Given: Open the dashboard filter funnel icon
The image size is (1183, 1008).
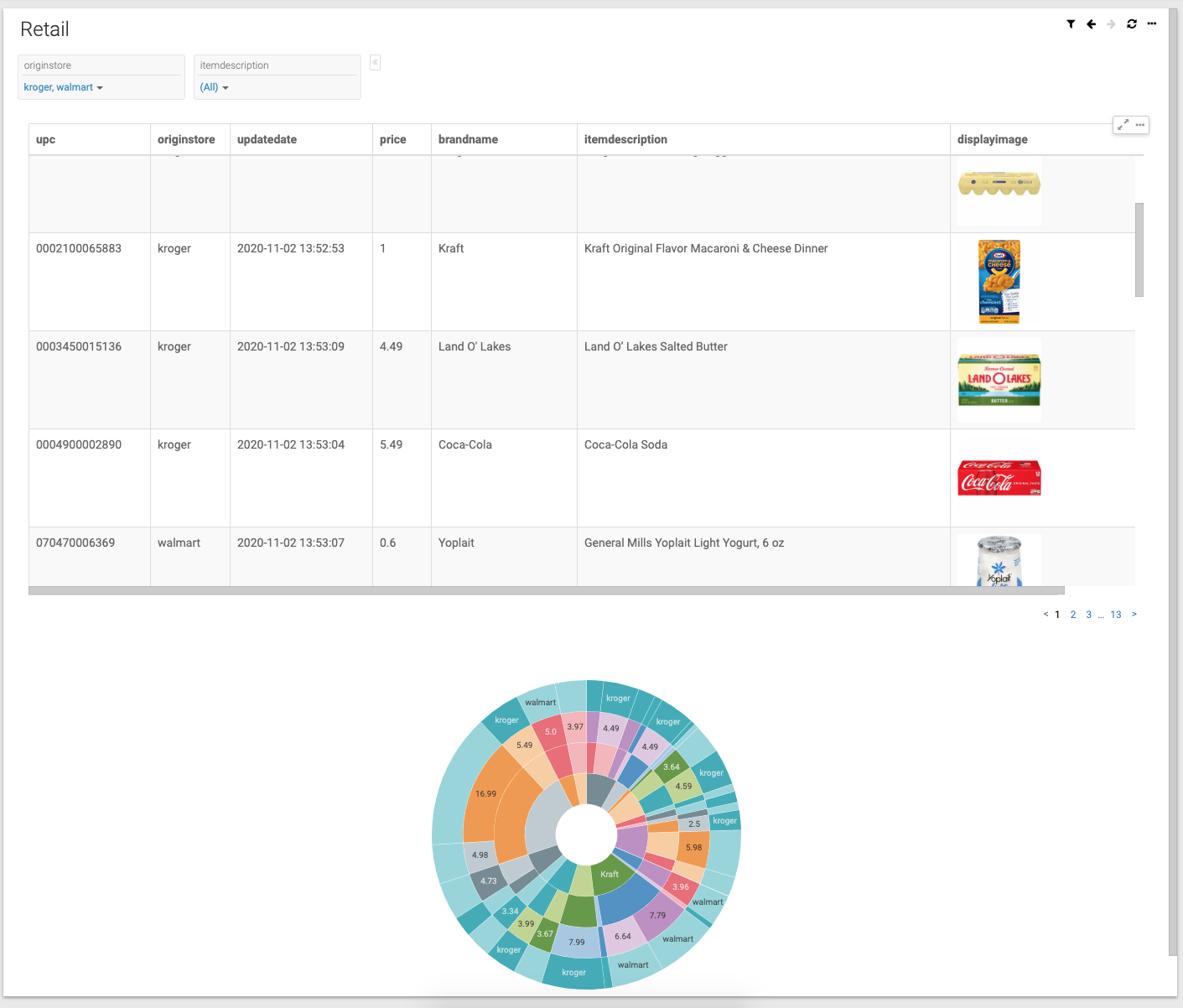Looking at the screenshot, I should (x=1071, y=24).
